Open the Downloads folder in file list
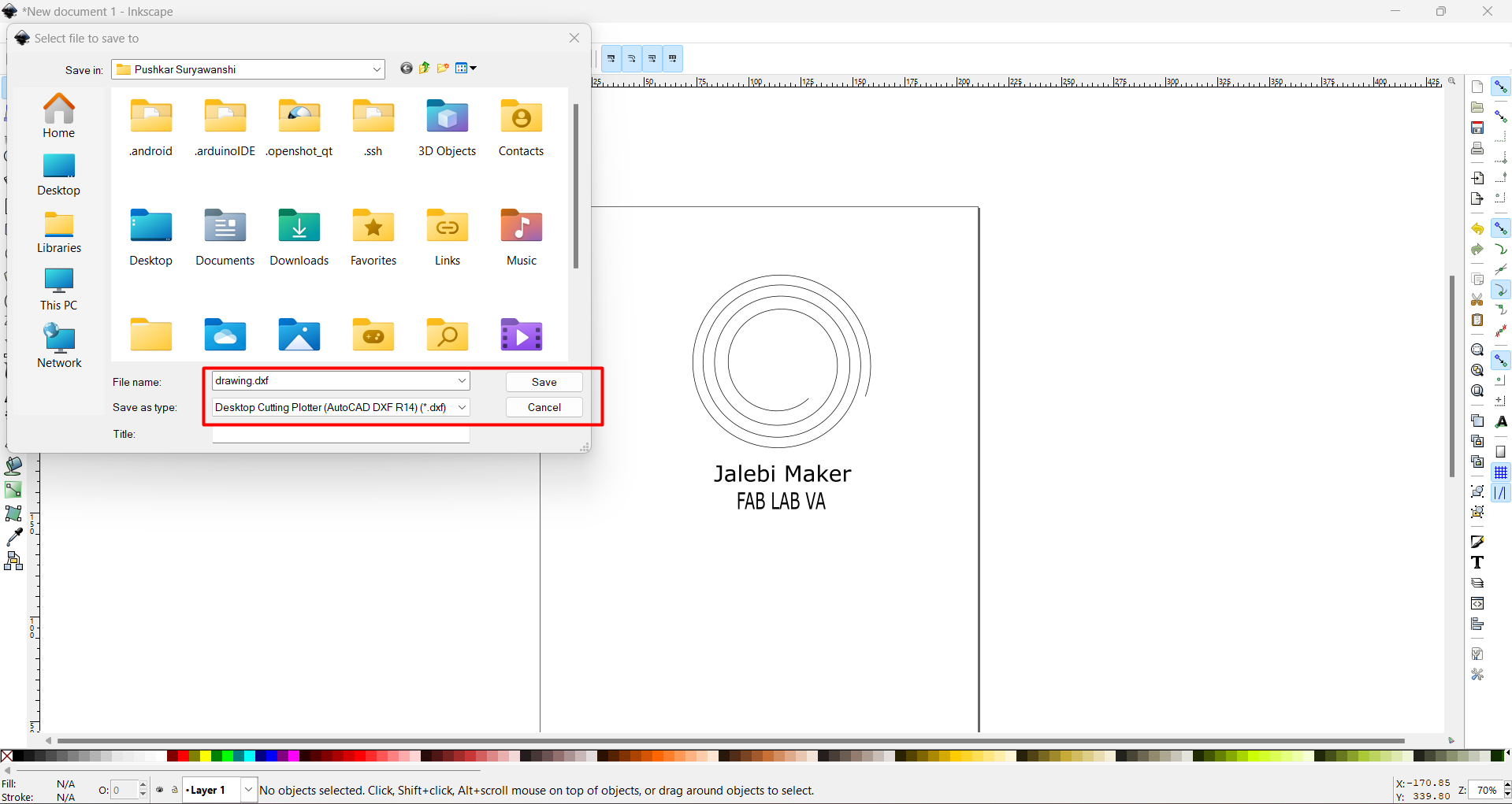1512x804 pixels. point(299,237)
